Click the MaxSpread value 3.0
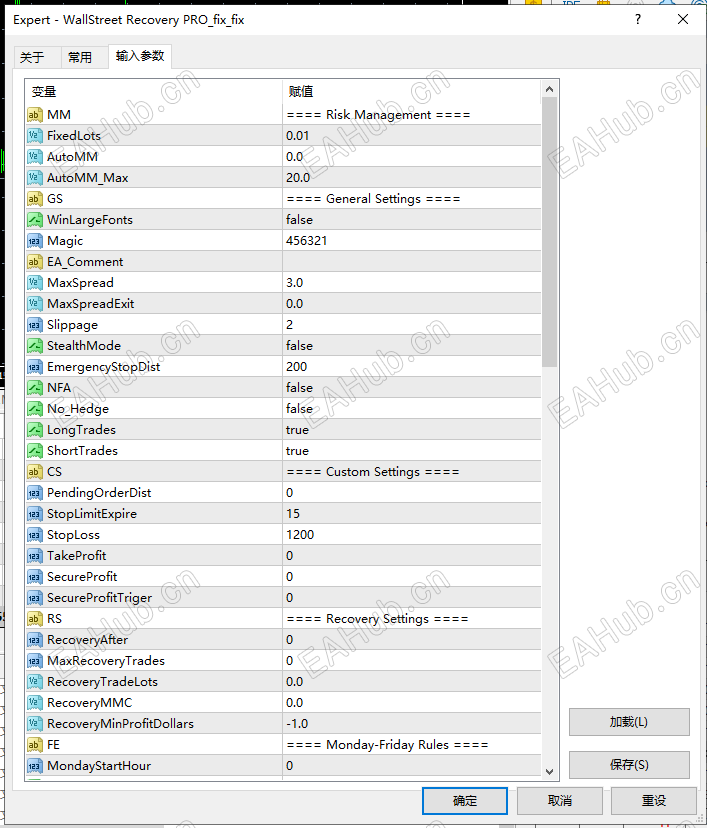This screenshot has height=828, width=707. (295, 283)
